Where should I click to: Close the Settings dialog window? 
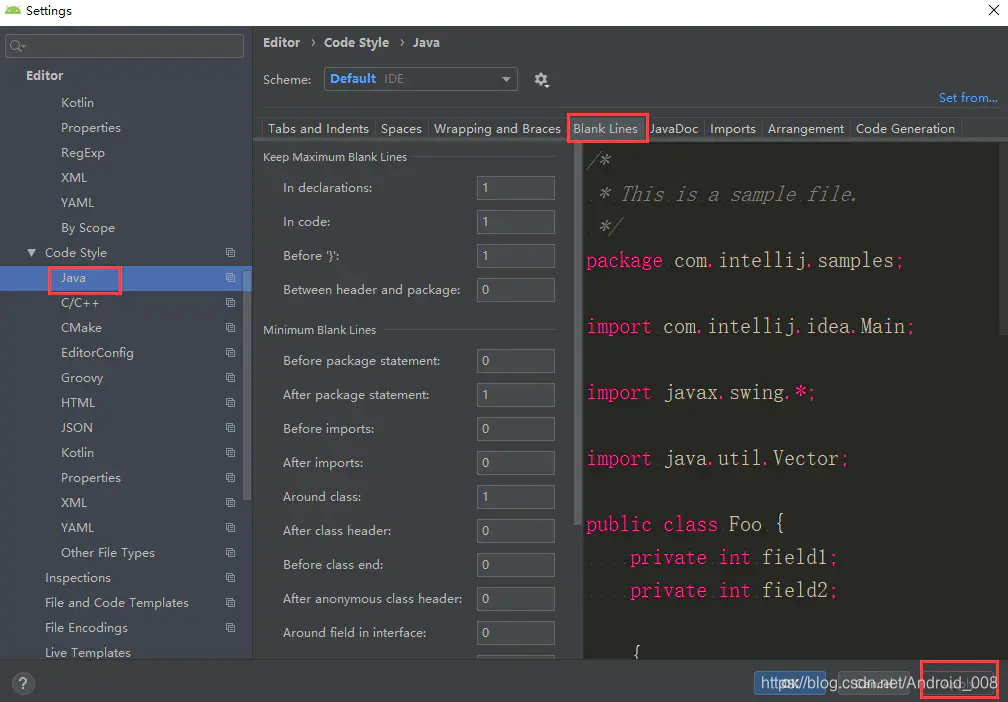[x=993, y=10]
